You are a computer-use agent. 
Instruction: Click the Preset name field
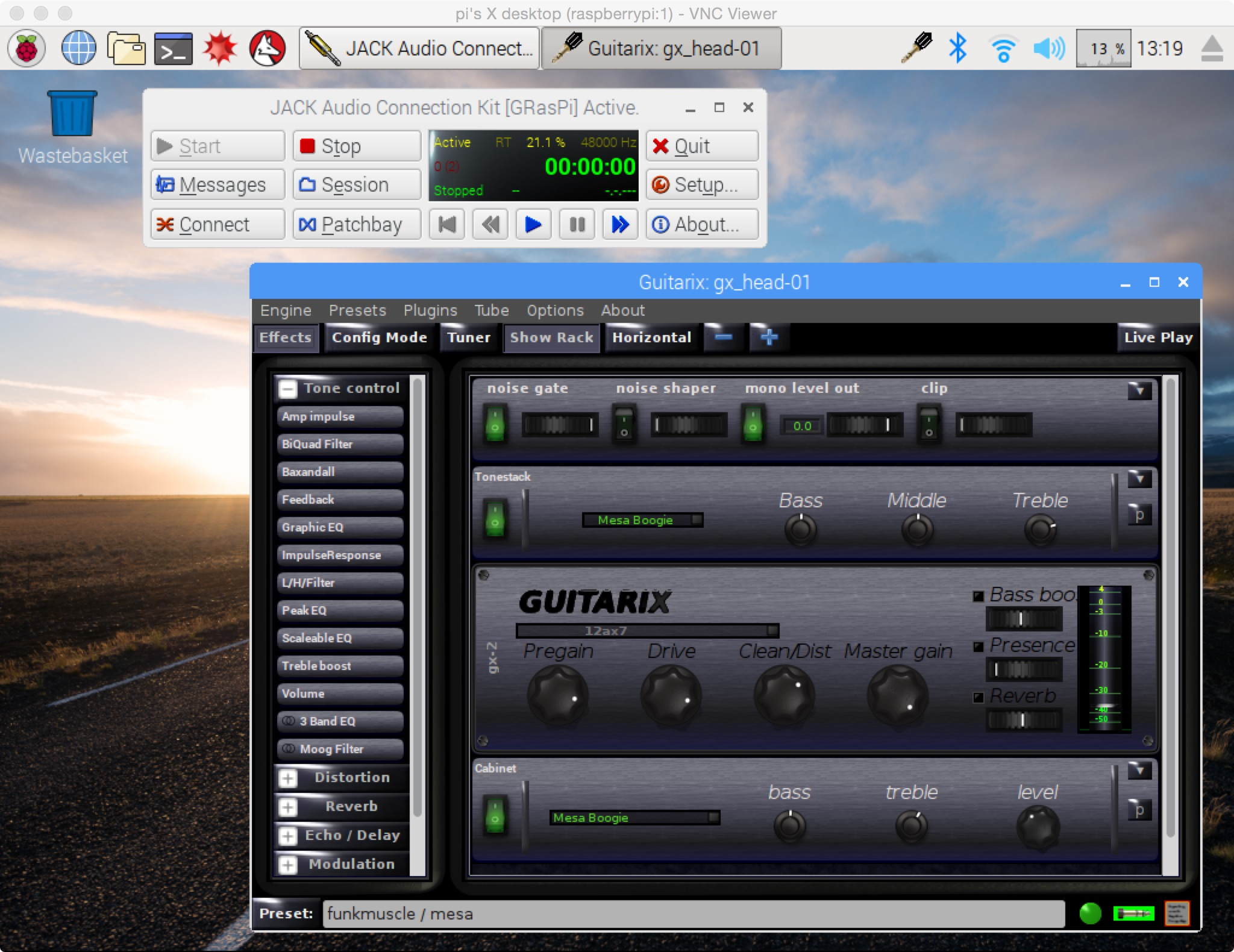(694, 914)
